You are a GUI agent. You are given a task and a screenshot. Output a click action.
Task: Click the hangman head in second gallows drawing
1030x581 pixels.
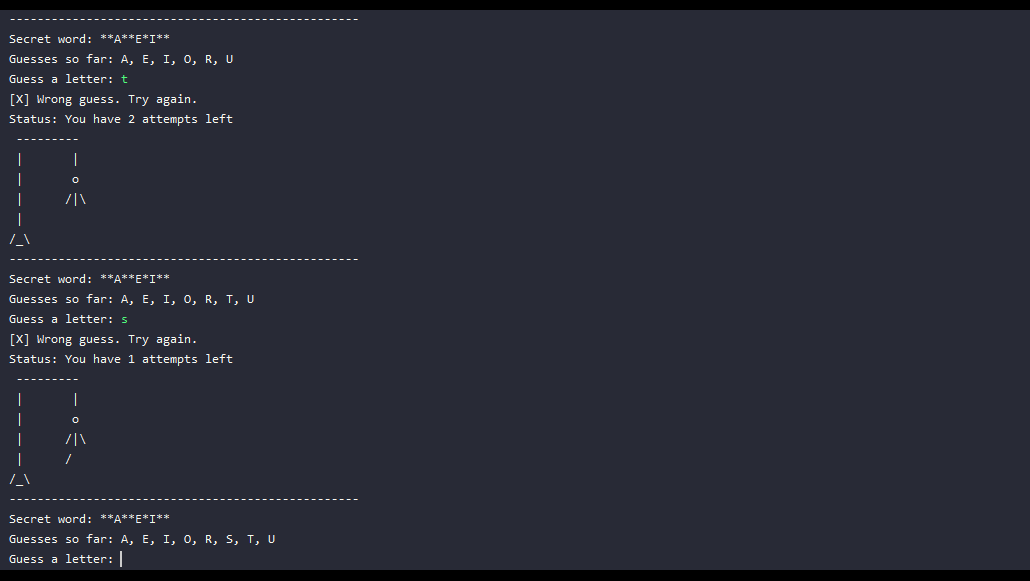(76, 419)
